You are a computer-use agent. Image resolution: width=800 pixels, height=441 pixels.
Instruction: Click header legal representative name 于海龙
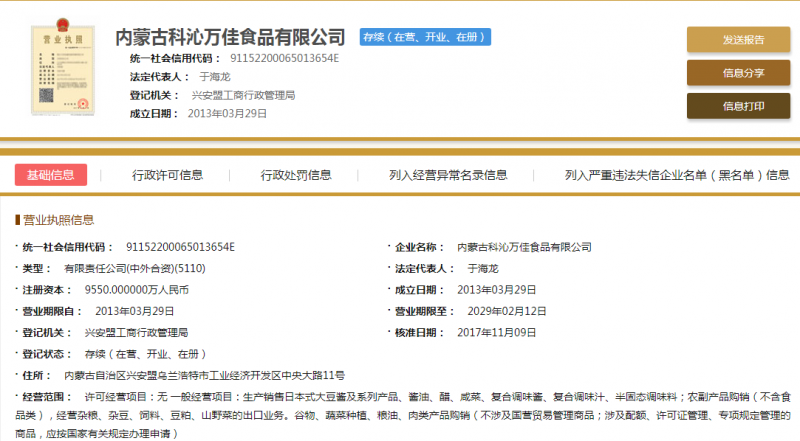[215, 77]
